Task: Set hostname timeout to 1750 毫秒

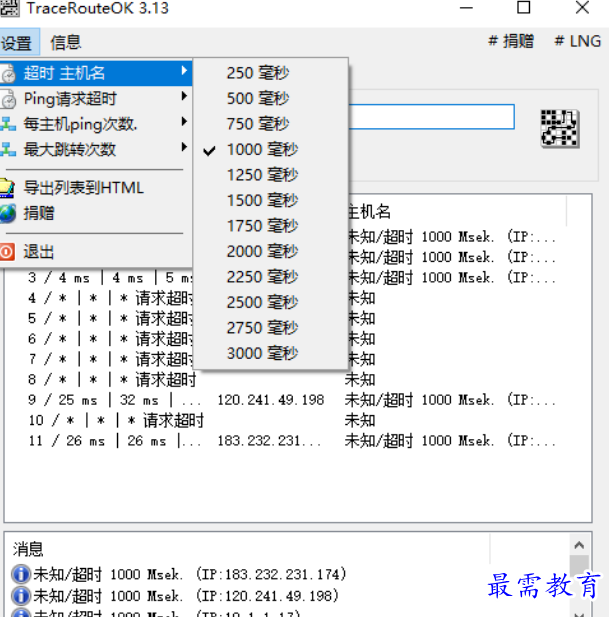Action: click(271, 226)
